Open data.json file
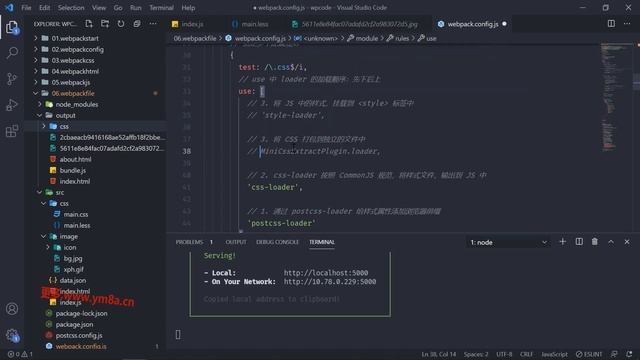640x360 pixels. (73, 280)
